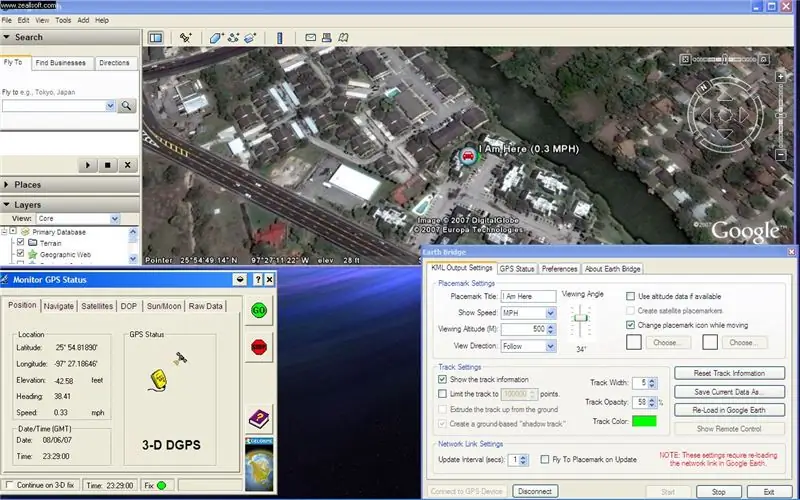Click the Viewing Angle slider handle
Image resolution: width=800 pixels, height=500 pixels.
tap(580, 317)
